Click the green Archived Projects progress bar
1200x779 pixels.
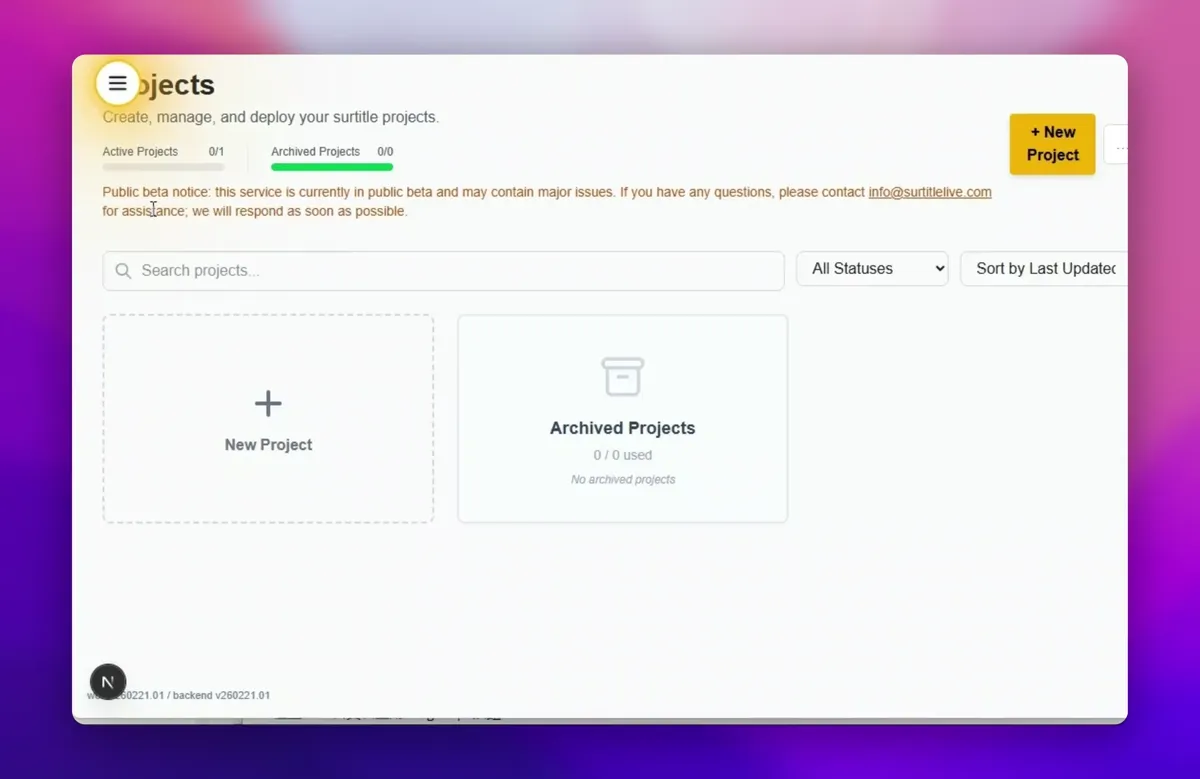(x=332, y=168)
